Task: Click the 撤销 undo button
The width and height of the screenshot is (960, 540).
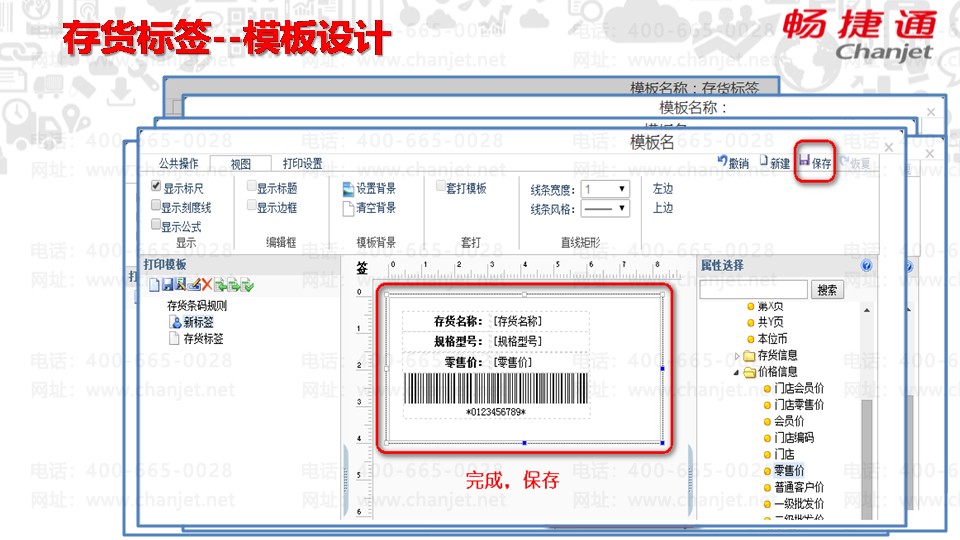Action: pos(733,162)
